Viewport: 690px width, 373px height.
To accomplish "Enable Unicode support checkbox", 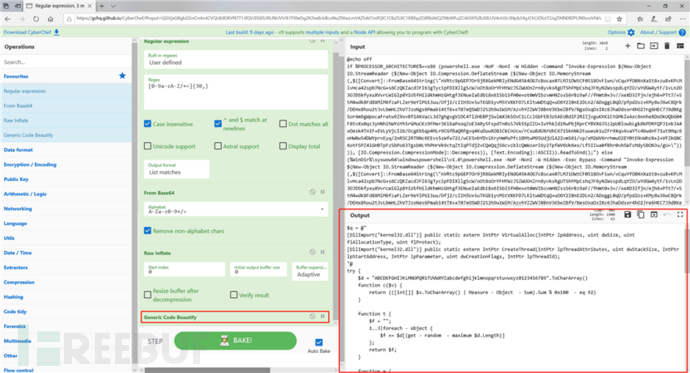I will click(x=147, y=146).
